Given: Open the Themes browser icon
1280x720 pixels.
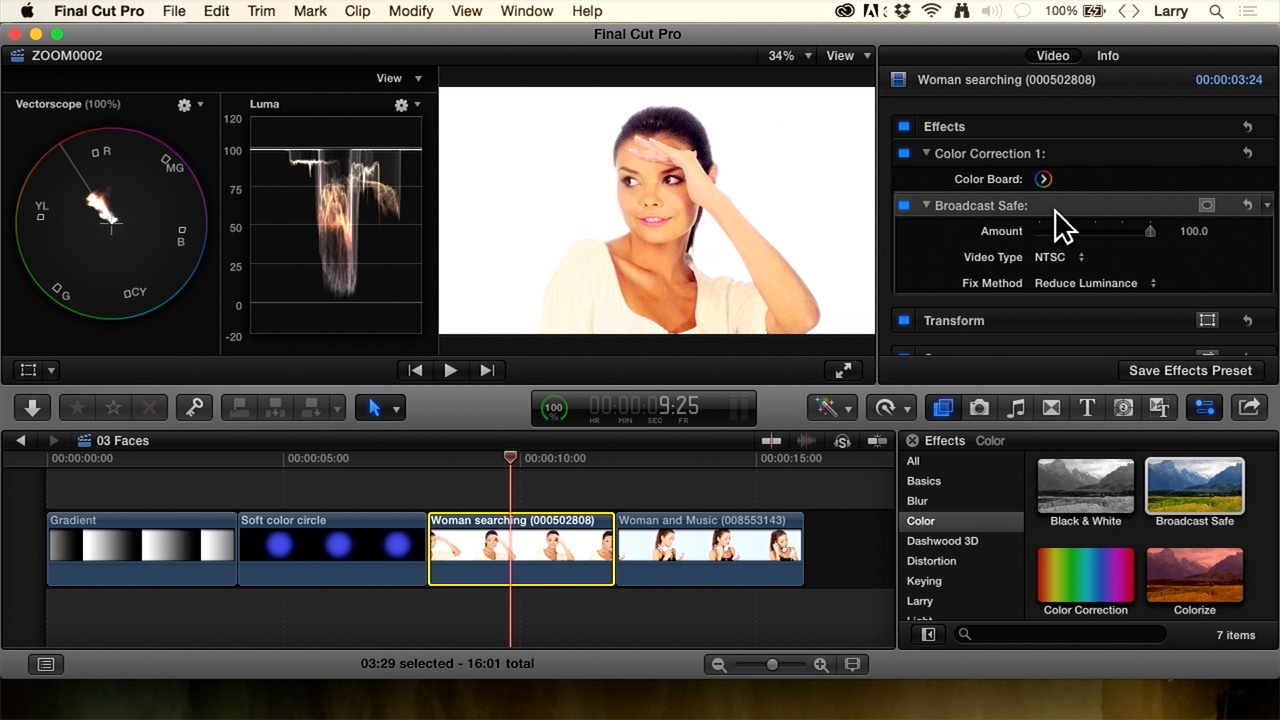Looking at the screenshot, I should 1159,408.
